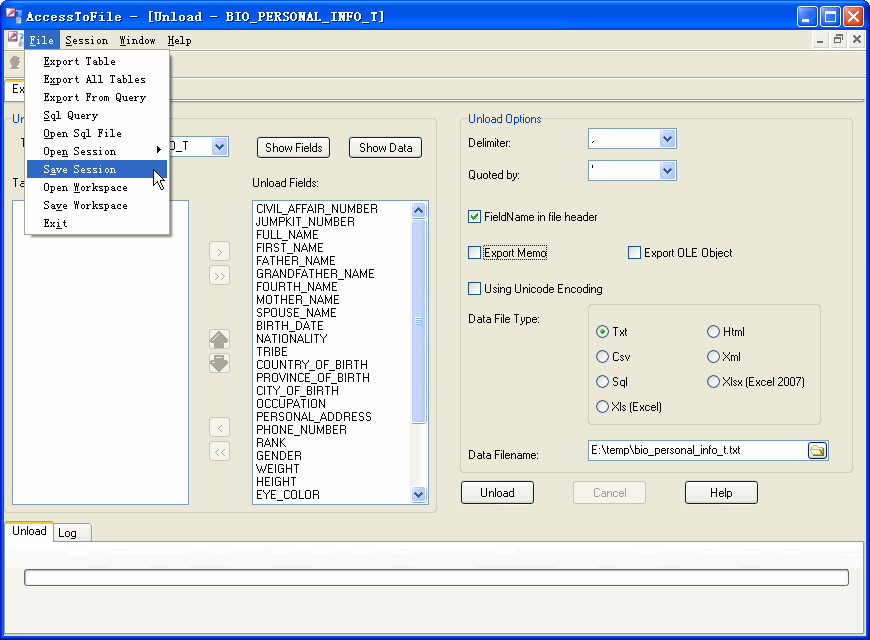The width and height of the screenshot is (870, 640).
Task: Browse for data file with folder icon
Action: [x=817, y=450]
